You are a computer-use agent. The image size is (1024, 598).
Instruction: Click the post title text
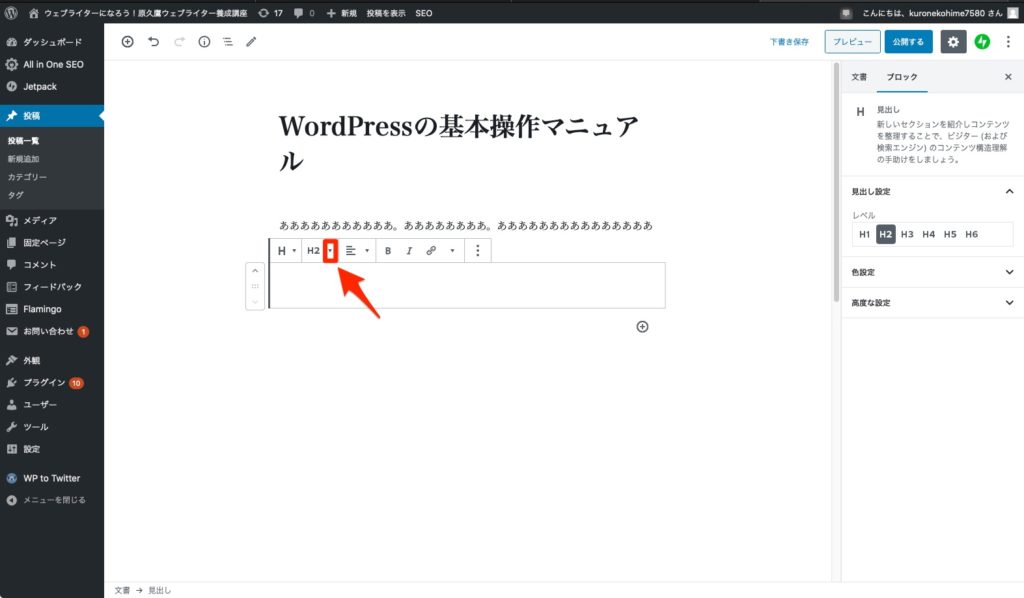pyautogui.click(x=458, y=144)
